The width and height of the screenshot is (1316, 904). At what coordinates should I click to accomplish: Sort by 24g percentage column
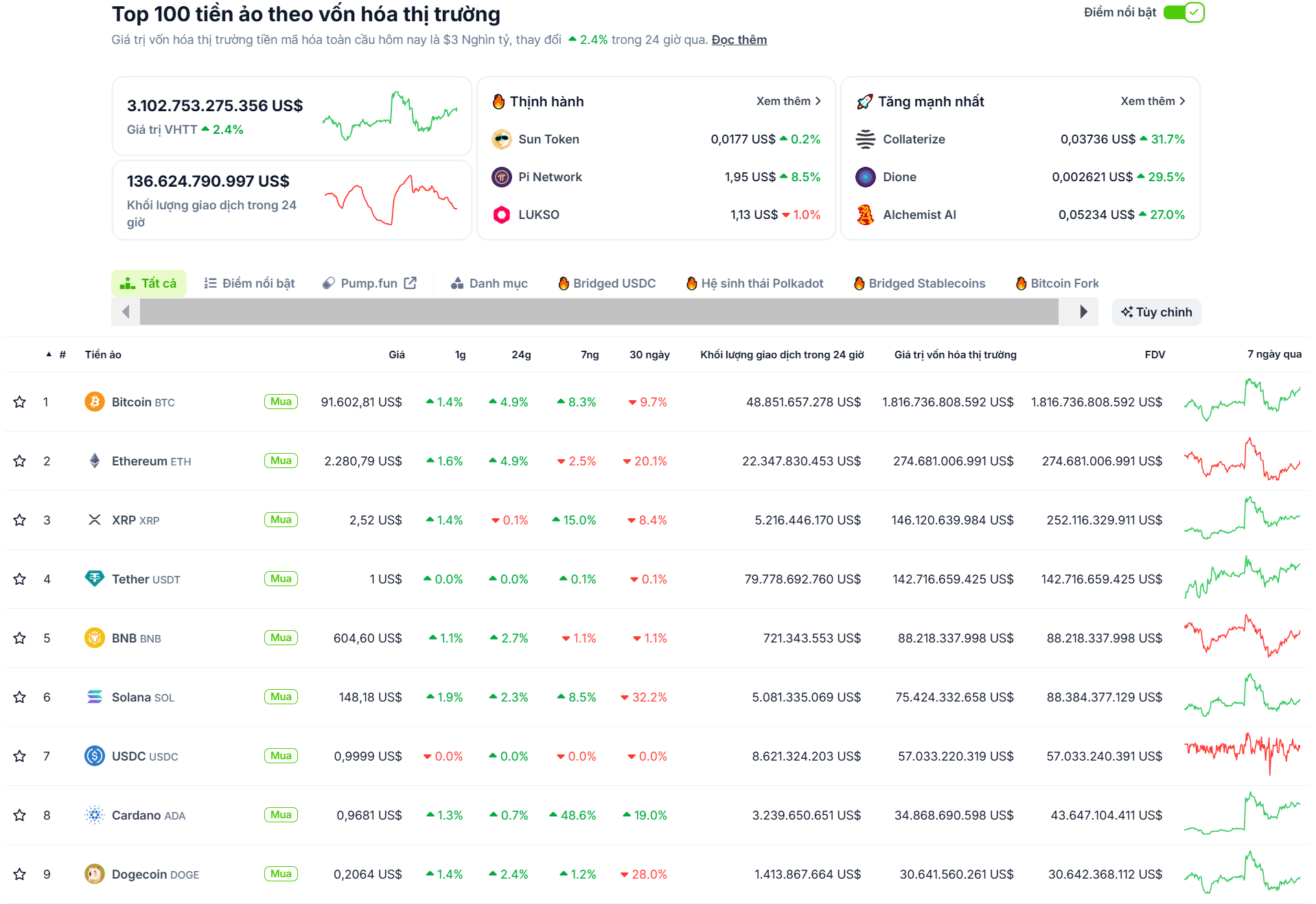pos(521,354)
